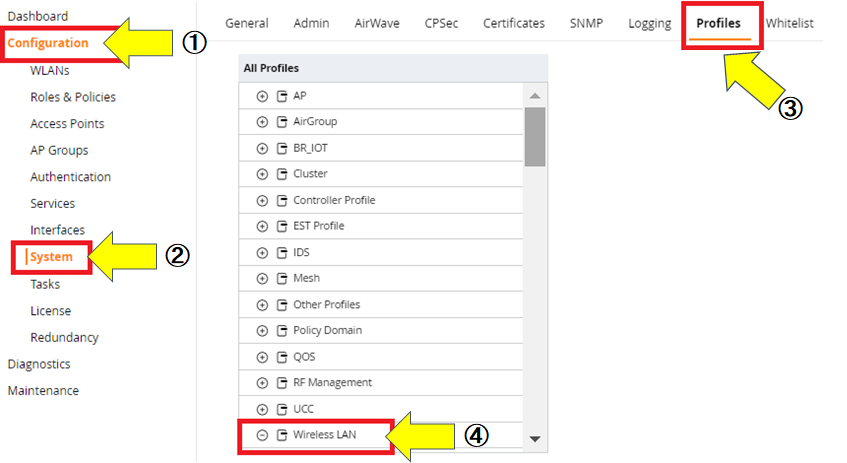Expand the Controller Profile group
This screenshot has width=847, height=463.
[262, 200]
